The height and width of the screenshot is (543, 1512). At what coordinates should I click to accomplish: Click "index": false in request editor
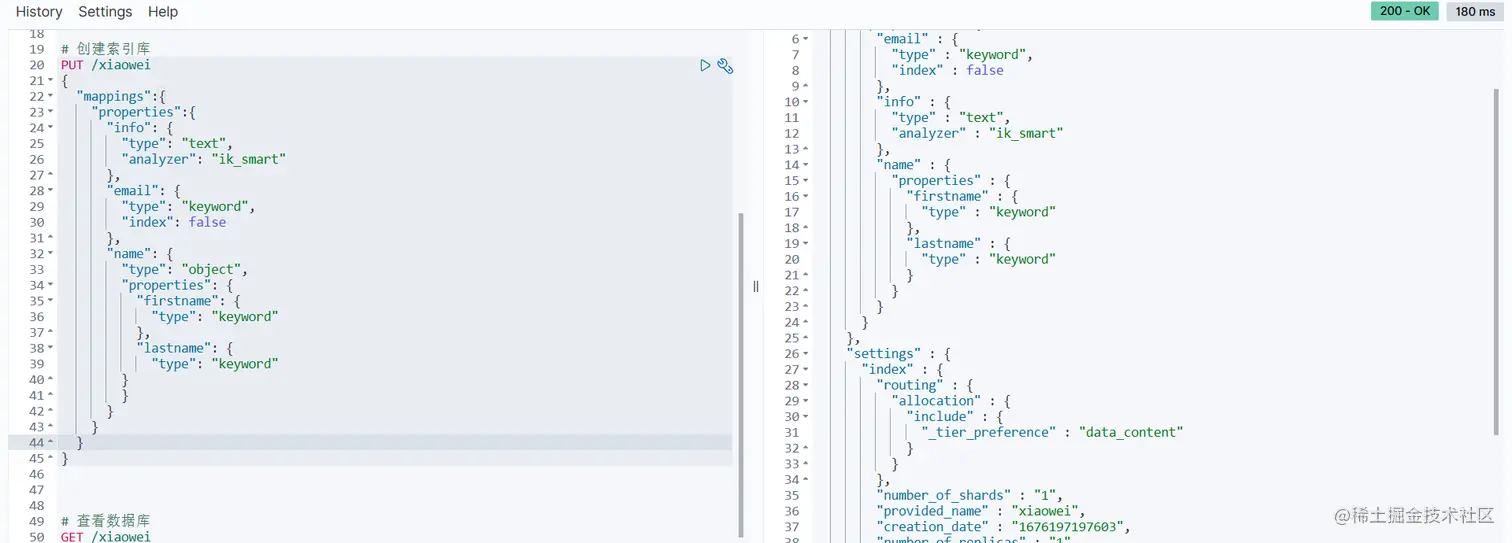(x=174, y=222)
